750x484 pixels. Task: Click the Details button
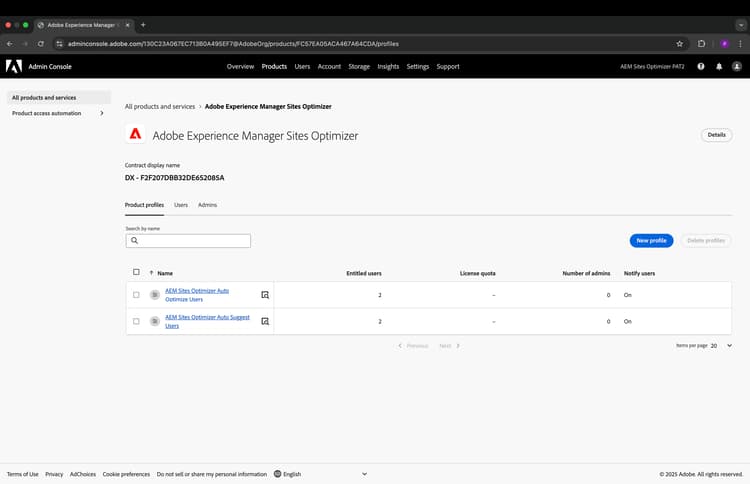click(x=717, y=135)
